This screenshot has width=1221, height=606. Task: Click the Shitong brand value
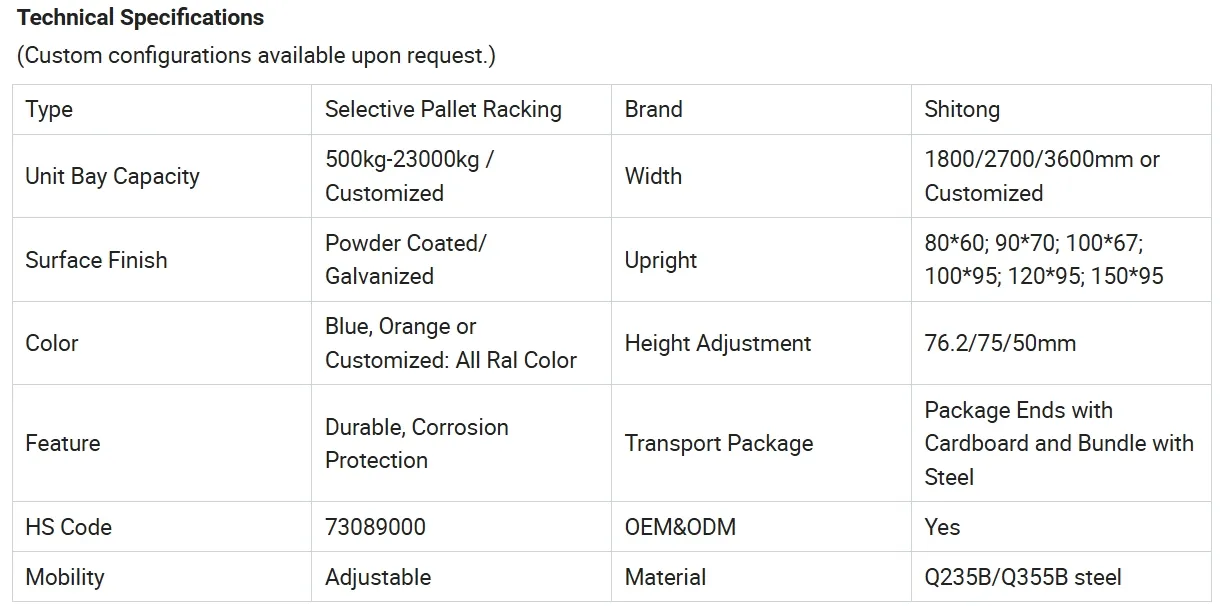(x=962, y=109)
